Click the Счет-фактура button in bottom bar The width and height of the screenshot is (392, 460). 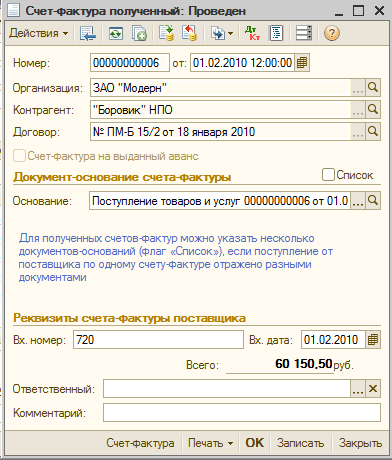click(x=140, y=443)
